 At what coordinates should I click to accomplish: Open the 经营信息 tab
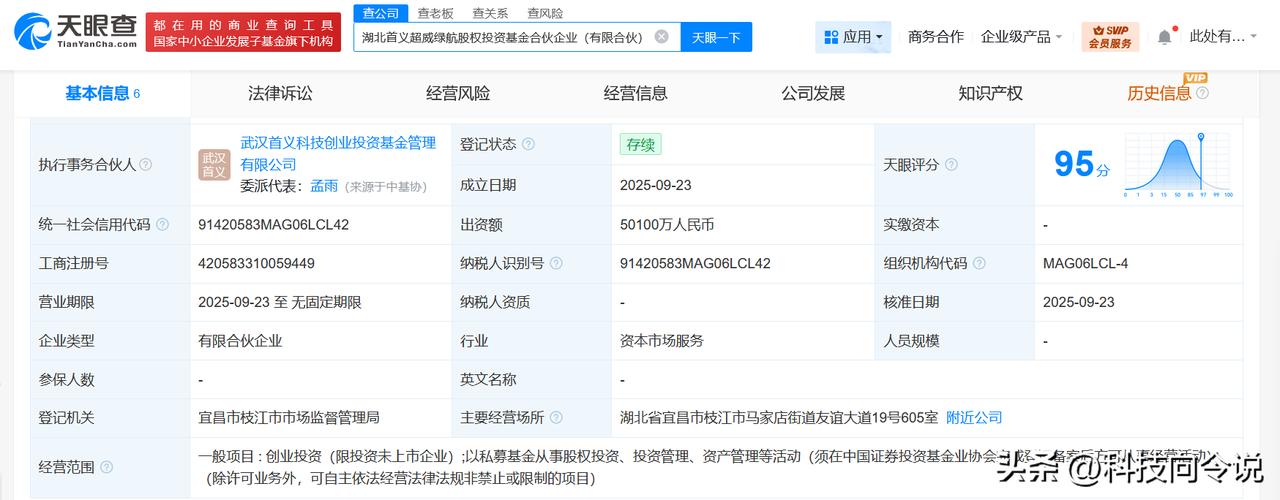click(x=636, y=93)
